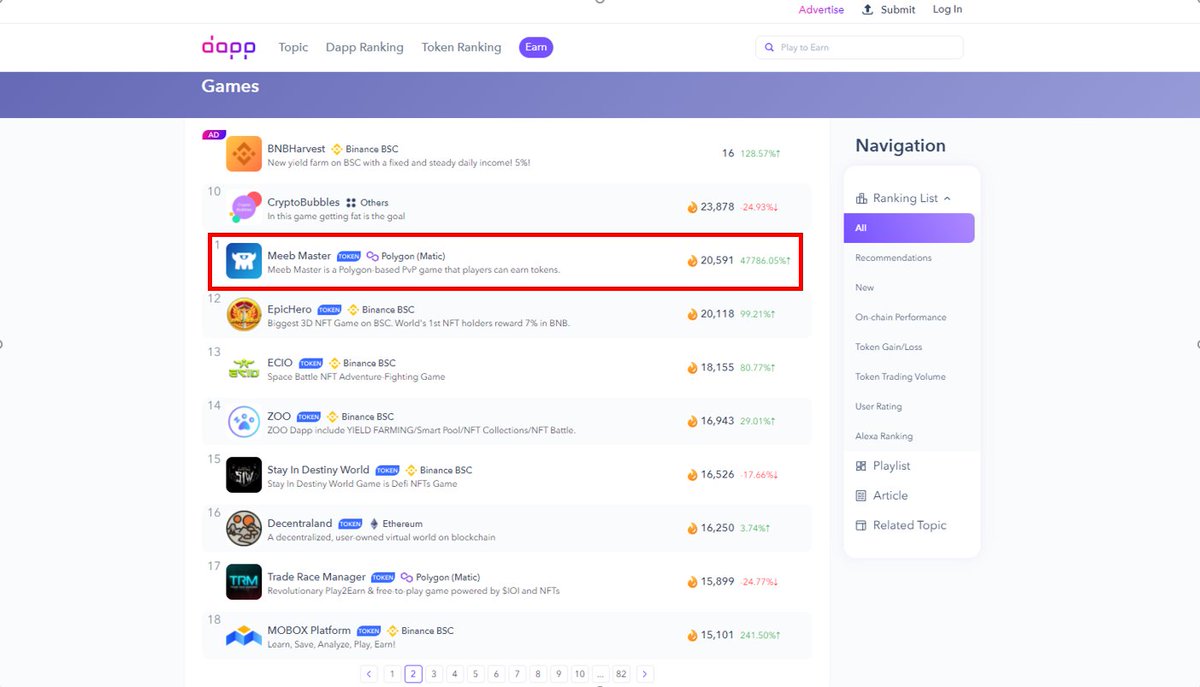The image size is (1200, 687).
Task: Open the Meeb Master title link
Action: pyautogui.click(x=299, y=256)
